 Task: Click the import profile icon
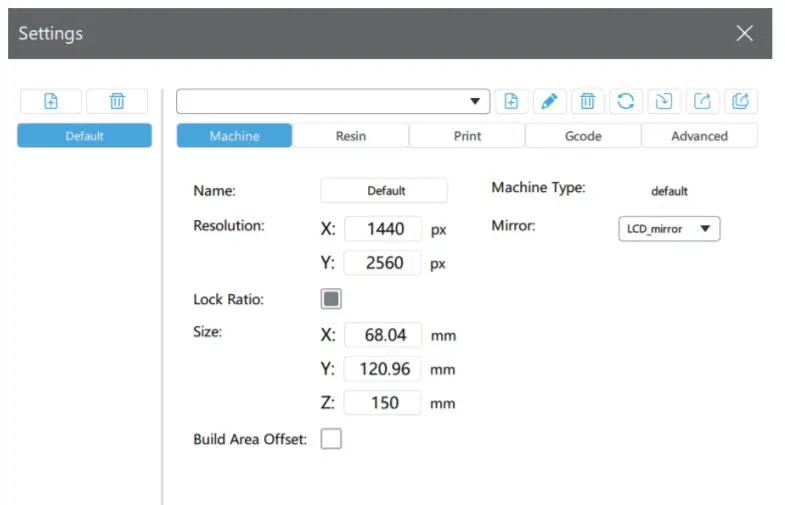coord(664,101)
